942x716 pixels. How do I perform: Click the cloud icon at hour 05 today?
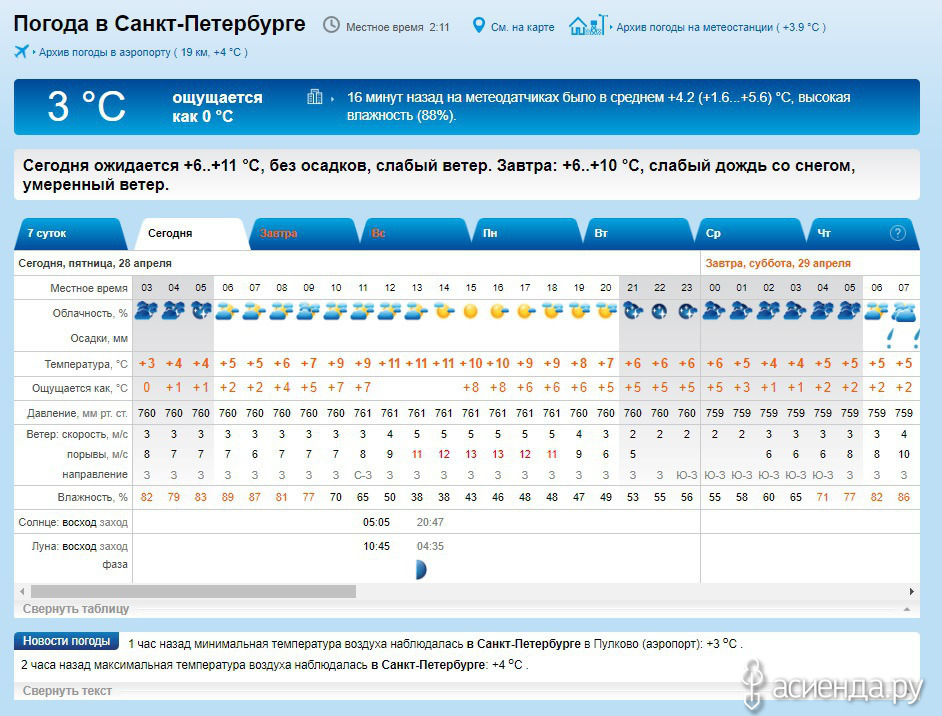pos(201,311)
